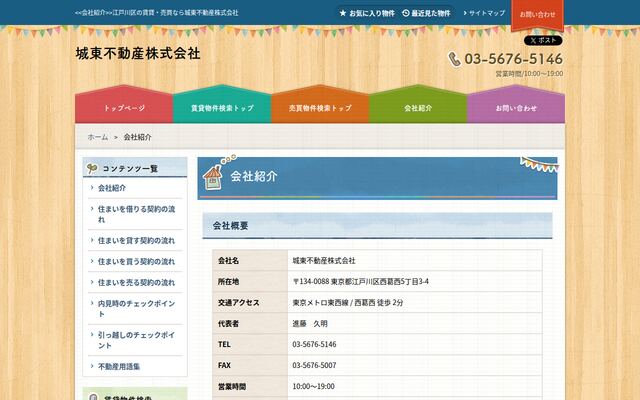Click the pin icon beside コンテンツ一覧

92,168
